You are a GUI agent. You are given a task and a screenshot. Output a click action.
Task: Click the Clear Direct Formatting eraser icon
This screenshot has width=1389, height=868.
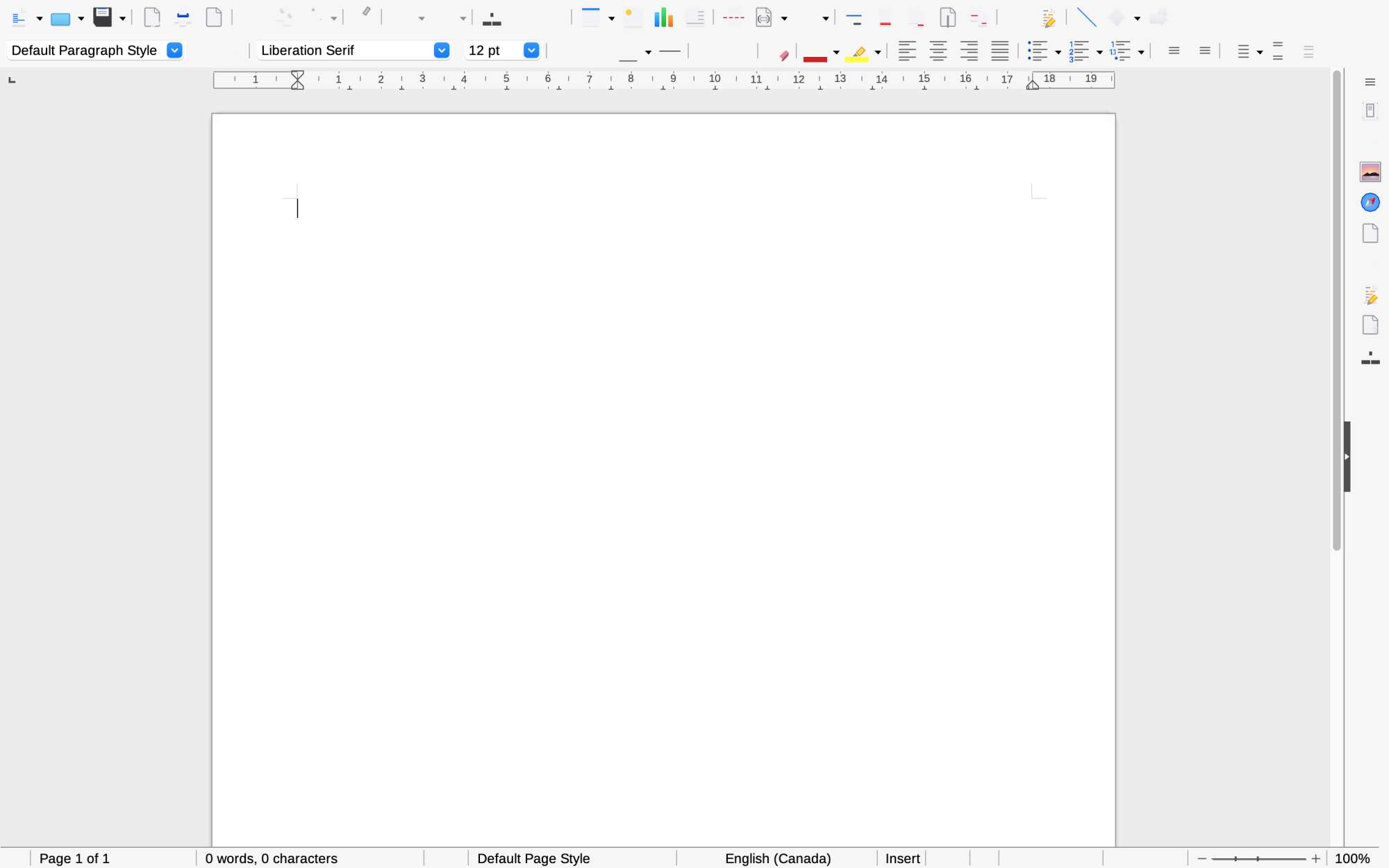click(783, 55)
